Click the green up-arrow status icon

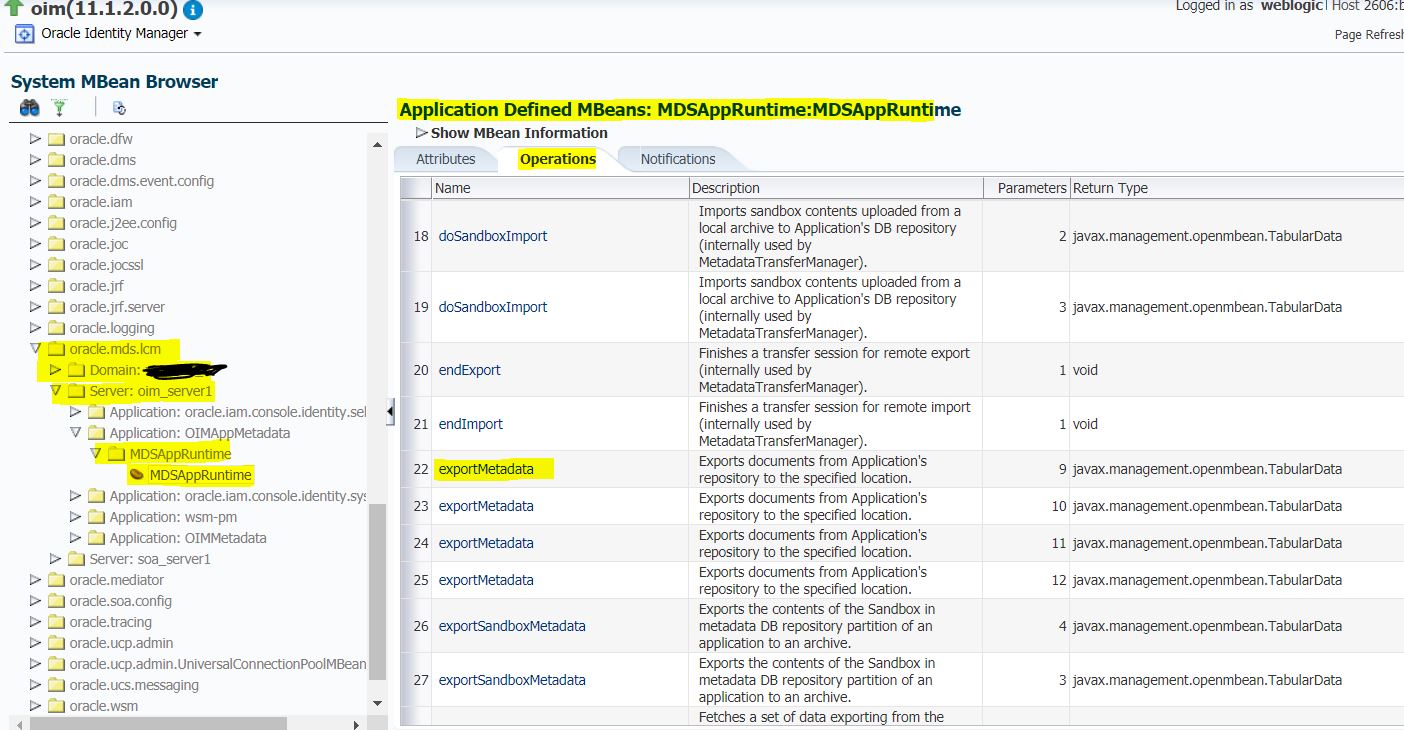(x=14, y=7)
